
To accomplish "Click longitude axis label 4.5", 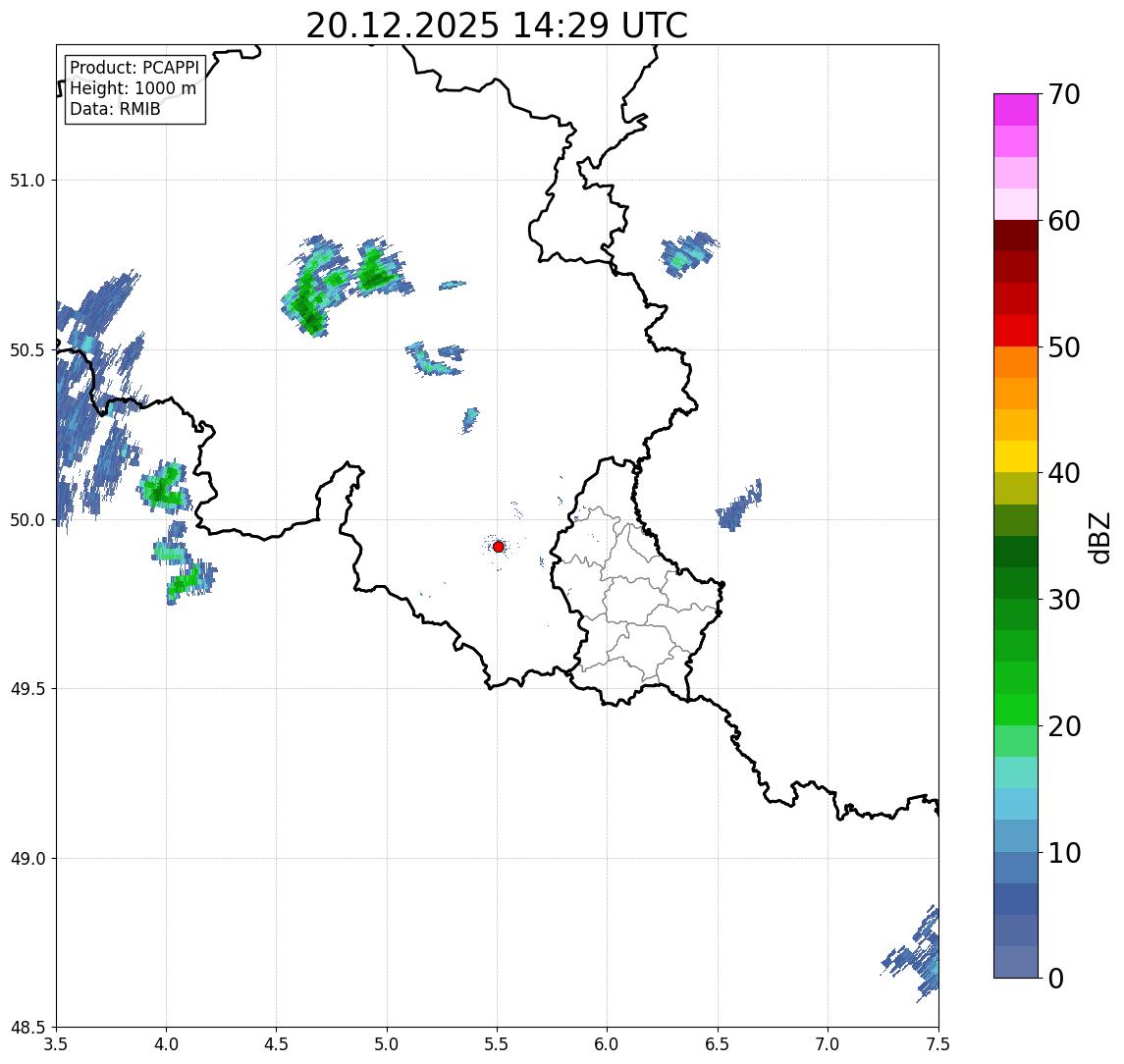I will [x=277, y=1044].
